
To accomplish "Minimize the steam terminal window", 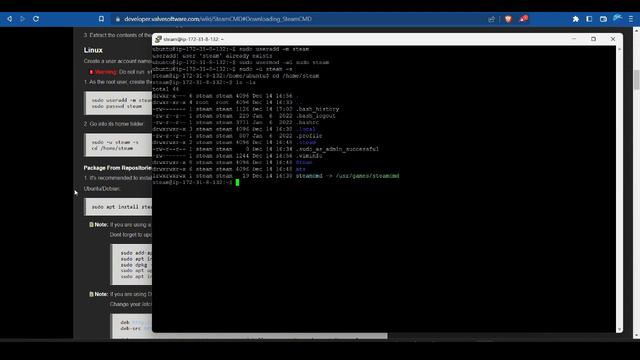I will [x=574, y=39].
